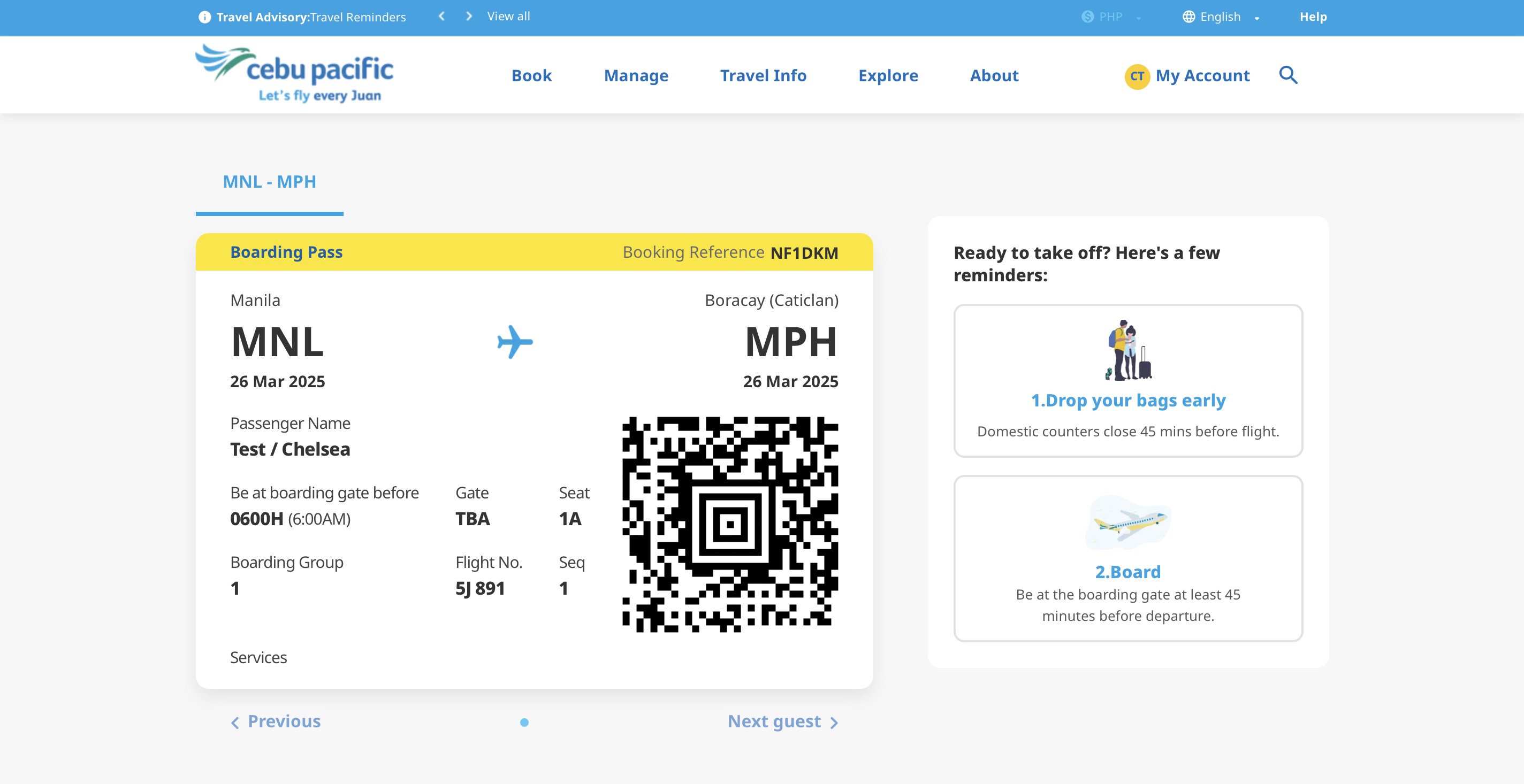The width and height of the screenshot is (1524, 784).
Task: Open the Manage menu
Action: 636,76
